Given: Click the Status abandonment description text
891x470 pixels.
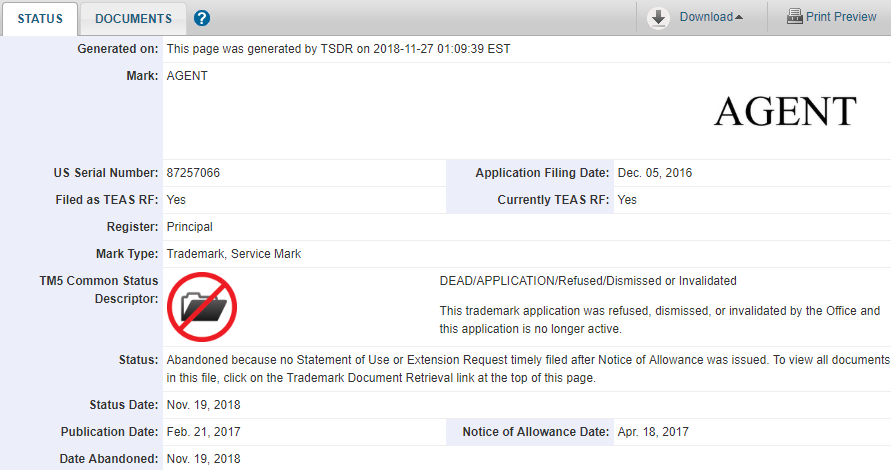Looking at the screenshot, I should [528, 369].
